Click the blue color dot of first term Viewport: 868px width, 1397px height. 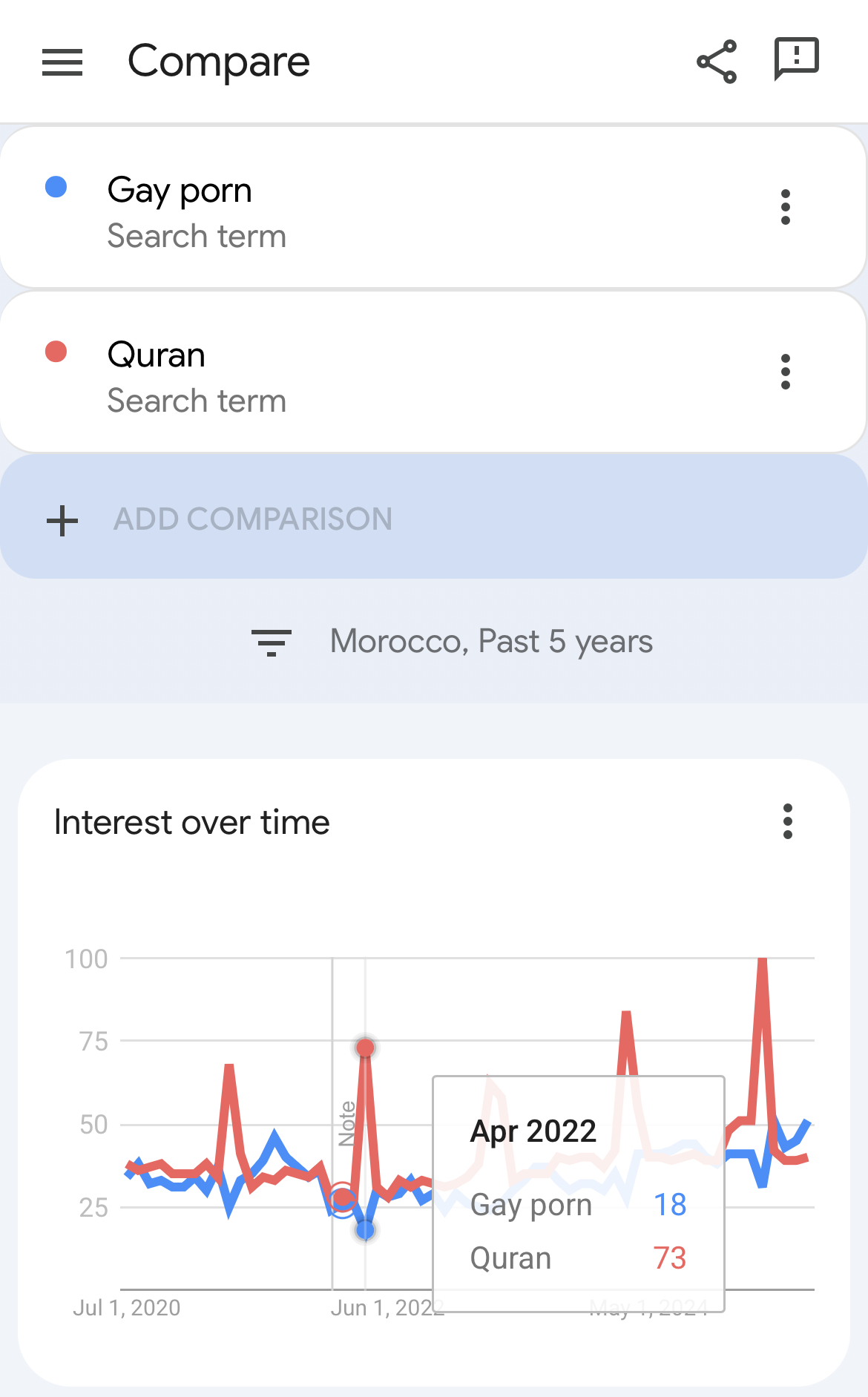click(56, 187)
